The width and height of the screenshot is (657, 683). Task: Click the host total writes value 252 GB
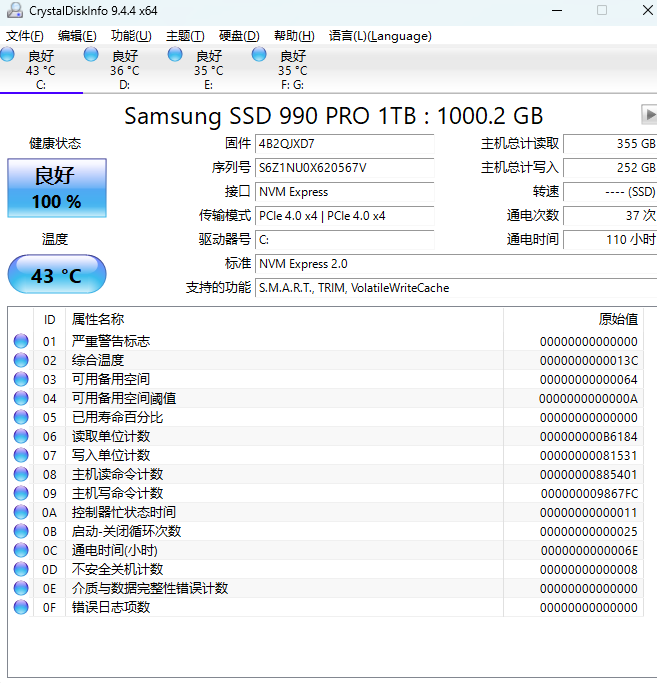[610, 168]
